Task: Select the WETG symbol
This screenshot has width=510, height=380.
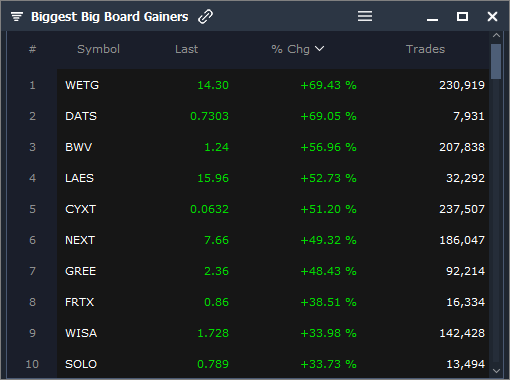Action: click(82, 85)
